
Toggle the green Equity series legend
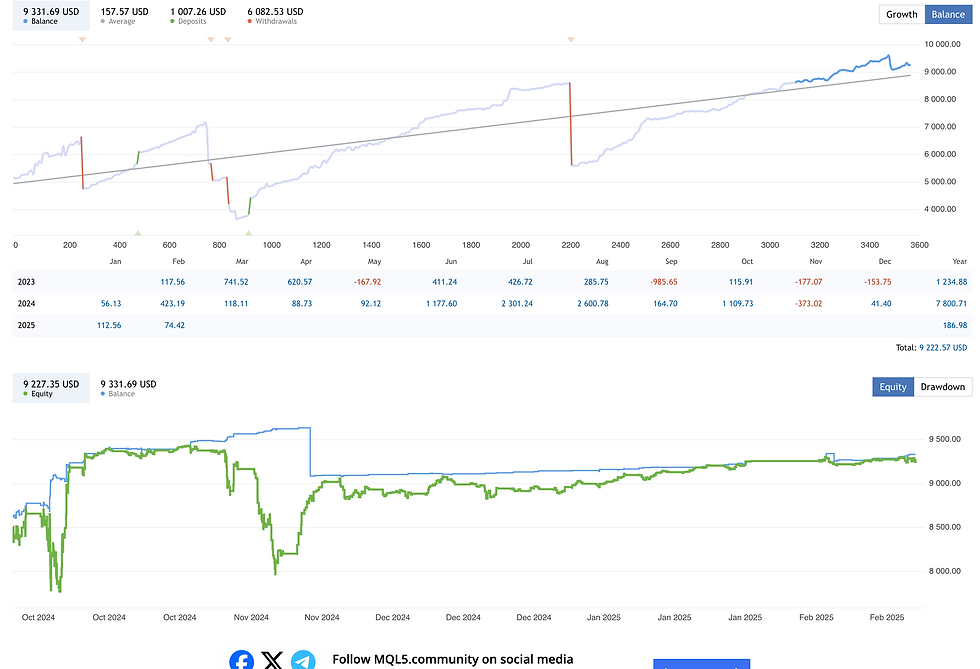[x=27, y=392]
